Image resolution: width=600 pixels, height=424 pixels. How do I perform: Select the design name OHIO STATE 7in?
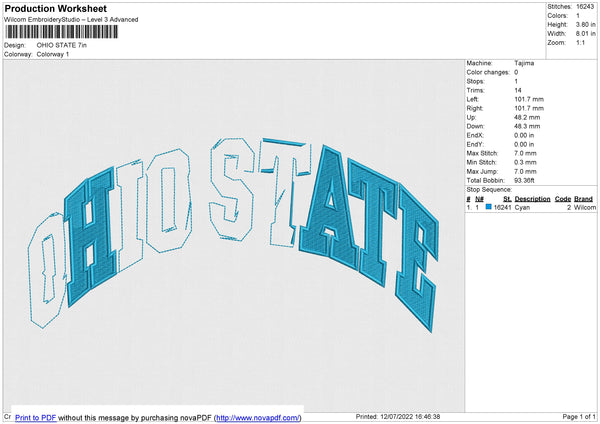pos(62,45)
